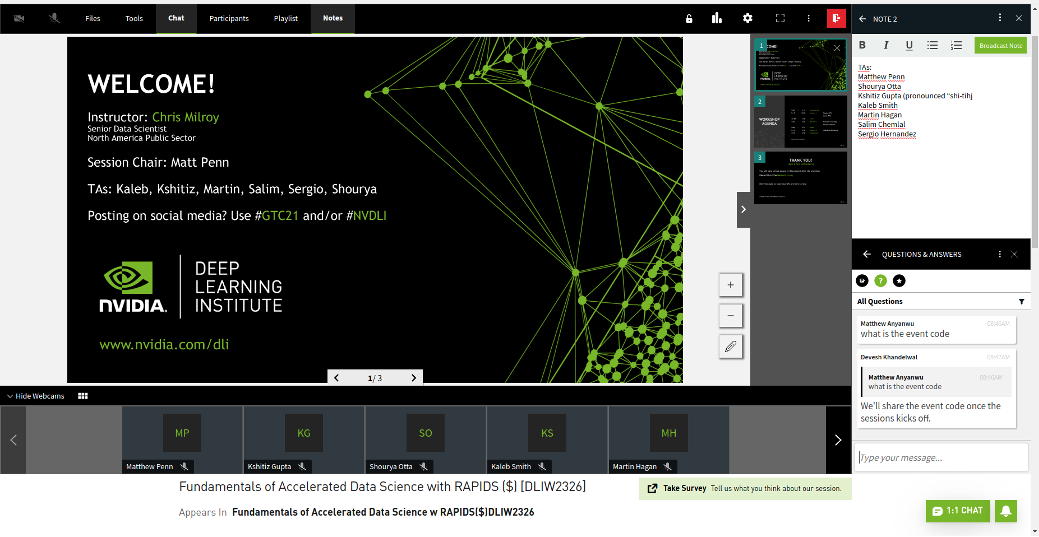Viewport: 1039px width, 537px height.
Task: Zoom in on slide with plus button
Action: [731, 285]
